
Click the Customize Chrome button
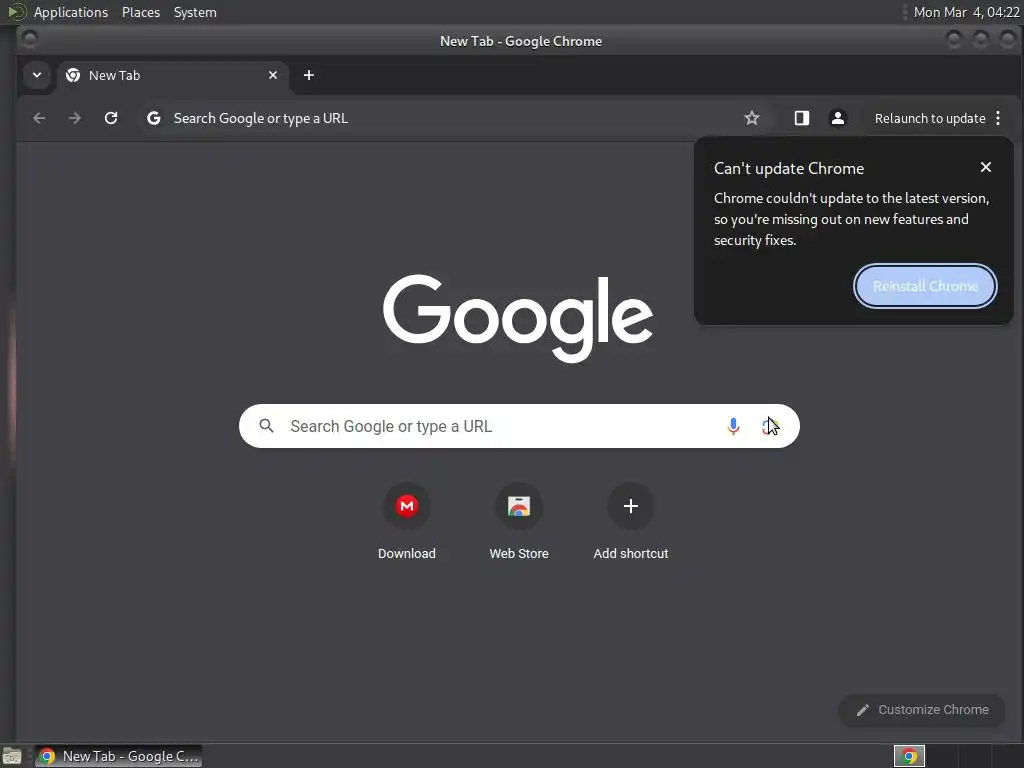click(x=921, y=710)
